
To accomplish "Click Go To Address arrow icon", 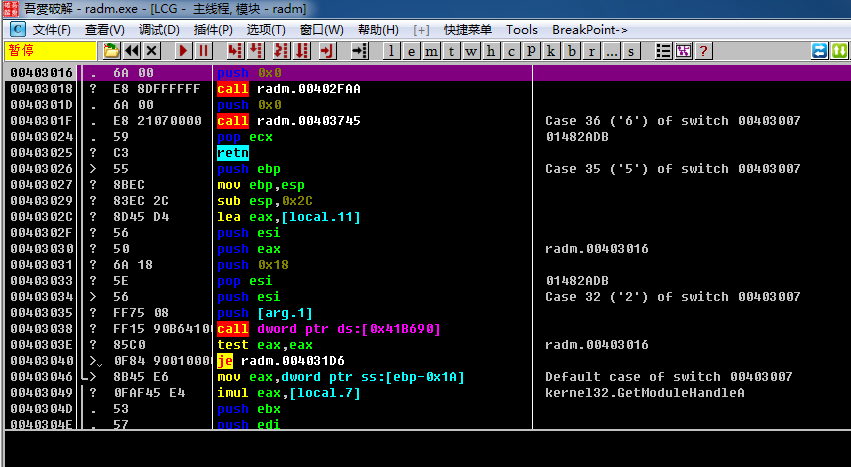I will pos(359,51).
